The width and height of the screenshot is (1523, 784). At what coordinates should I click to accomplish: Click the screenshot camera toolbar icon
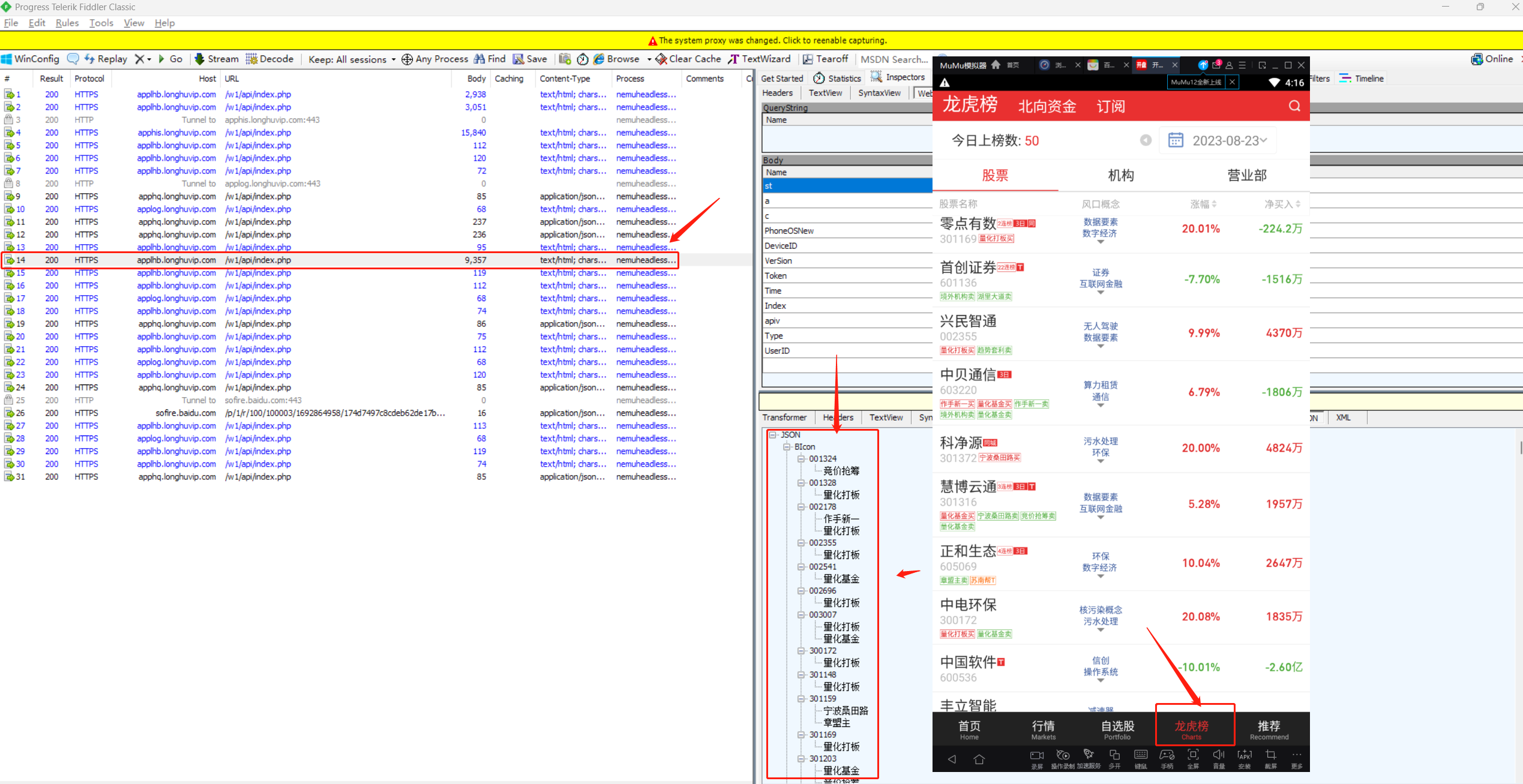(565, 59)
